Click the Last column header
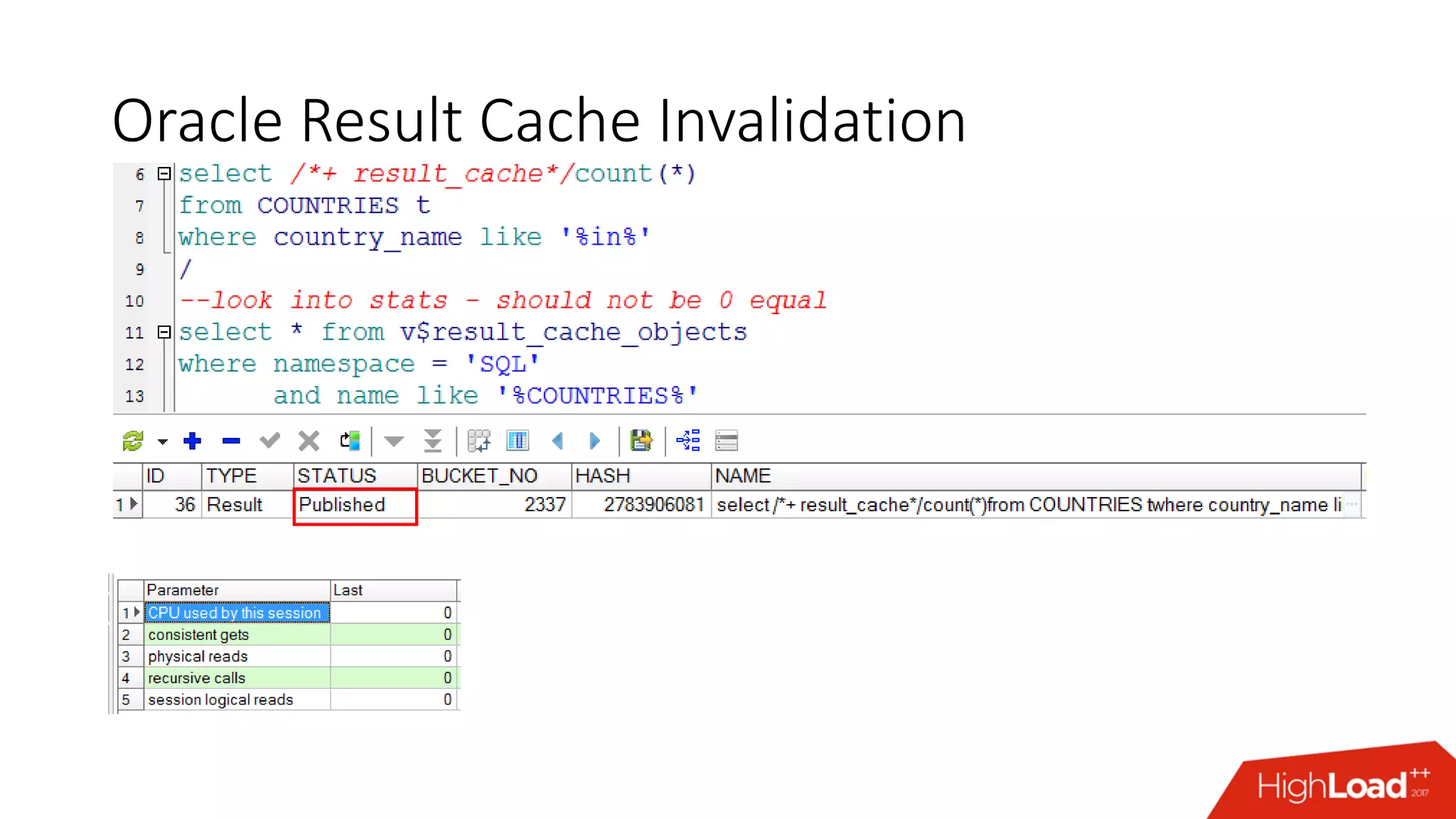The width and height of the screenshot is (1456, 819). tap(394, 590)
